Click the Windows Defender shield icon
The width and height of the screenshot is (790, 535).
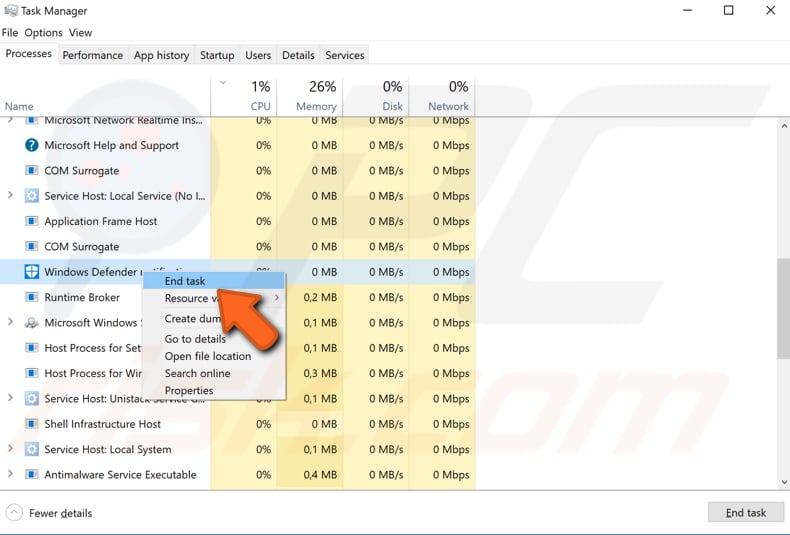coord(31,272)
